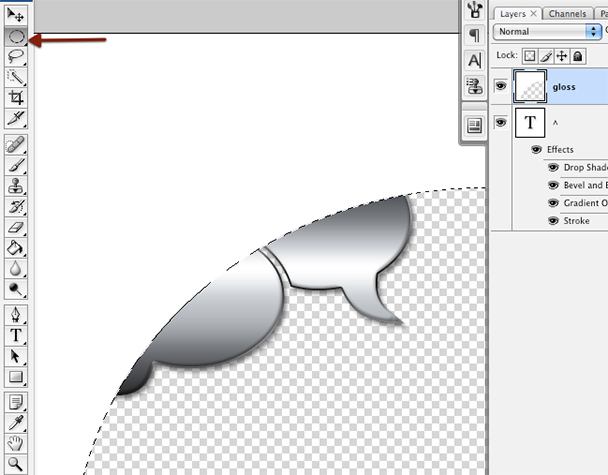Select the Hand tool

[x=16, y=443]
